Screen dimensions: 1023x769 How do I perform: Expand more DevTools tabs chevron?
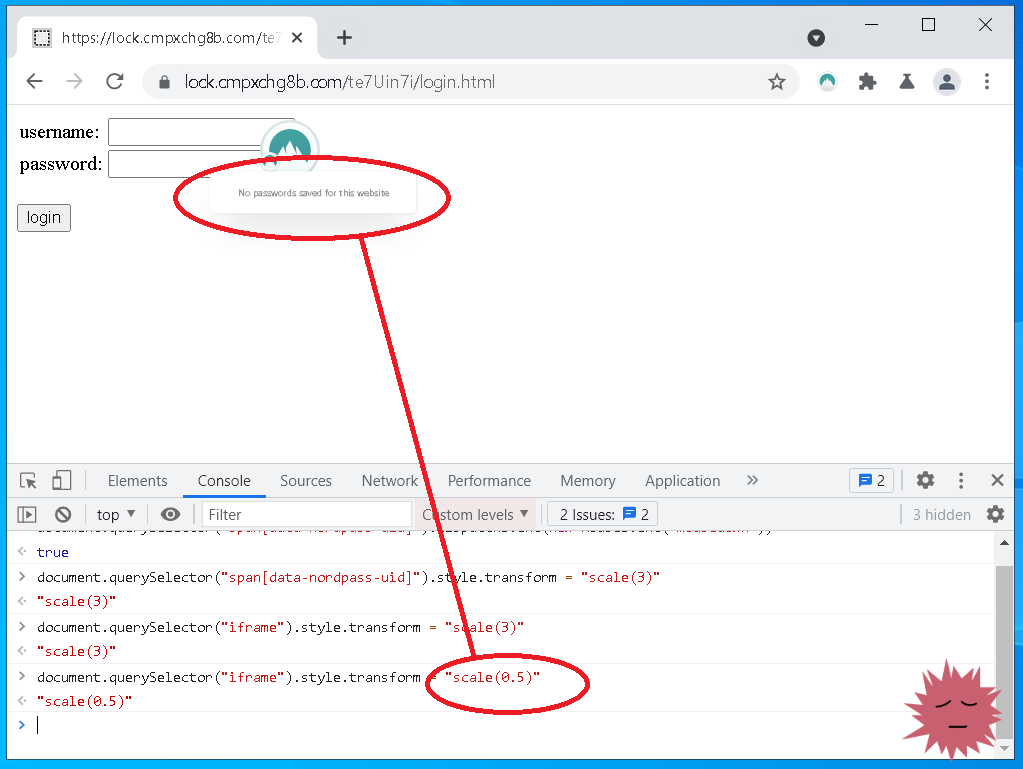(x=752, y=481)
